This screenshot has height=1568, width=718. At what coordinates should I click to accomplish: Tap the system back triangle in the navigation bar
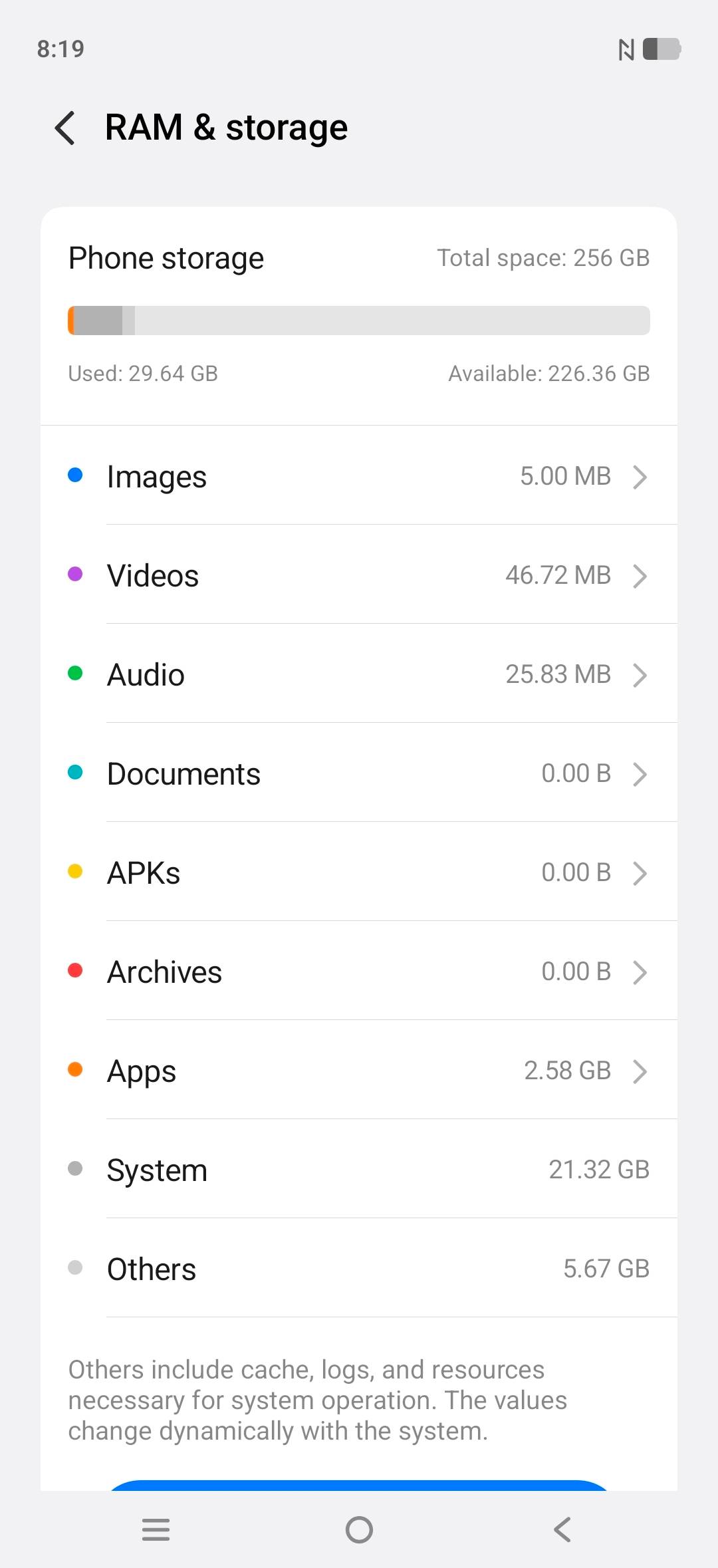pos(562,1529)
